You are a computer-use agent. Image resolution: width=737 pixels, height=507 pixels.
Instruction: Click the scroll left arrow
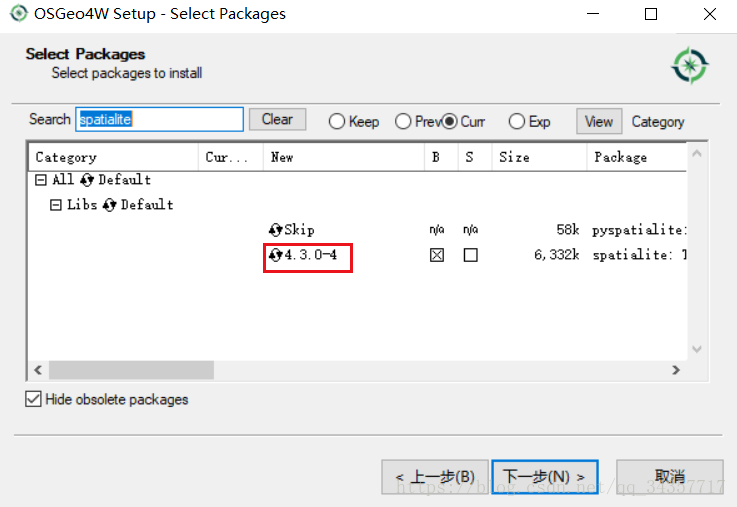point(38,370)
